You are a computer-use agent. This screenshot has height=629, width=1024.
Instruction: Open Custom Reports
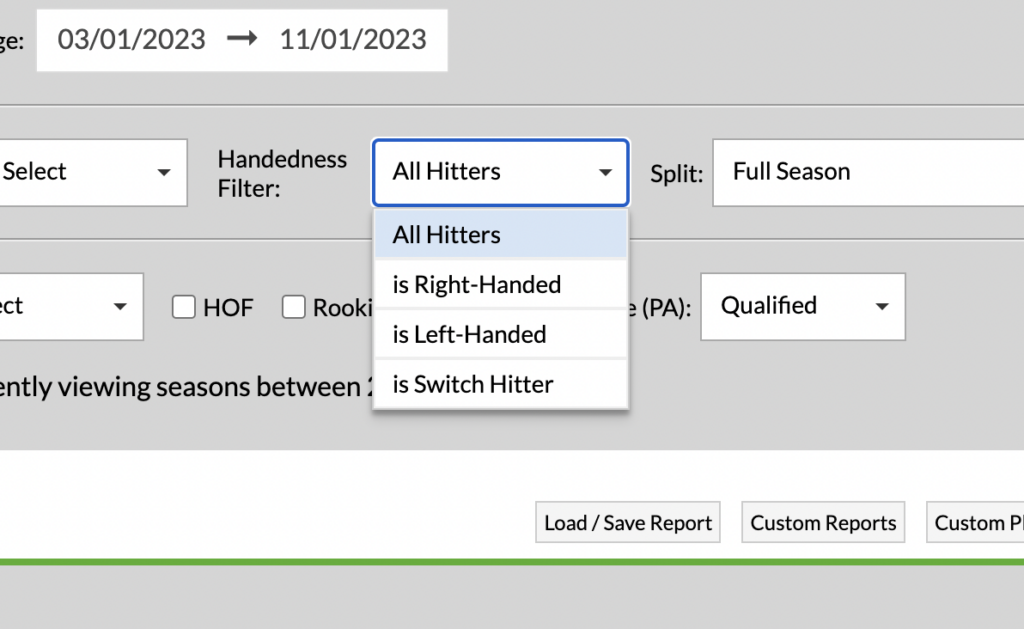click(x=822, y=522)
